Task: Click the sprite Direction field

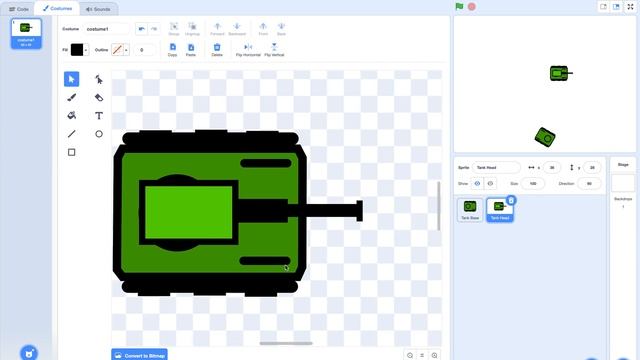Action: click(589, 184)
